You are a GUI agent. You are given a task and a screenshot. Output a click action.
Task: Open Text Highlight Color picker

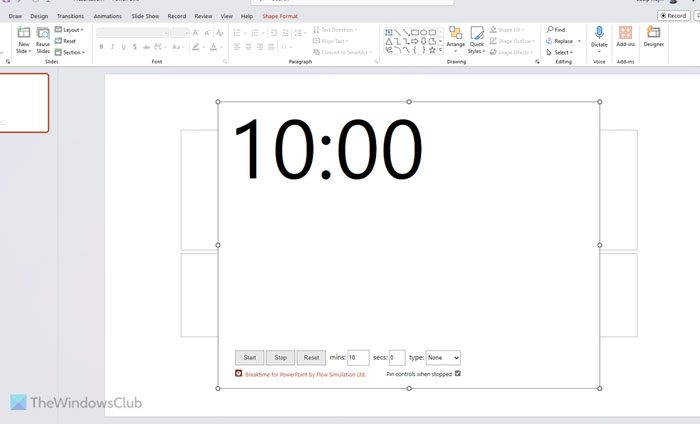click(197, 47)
